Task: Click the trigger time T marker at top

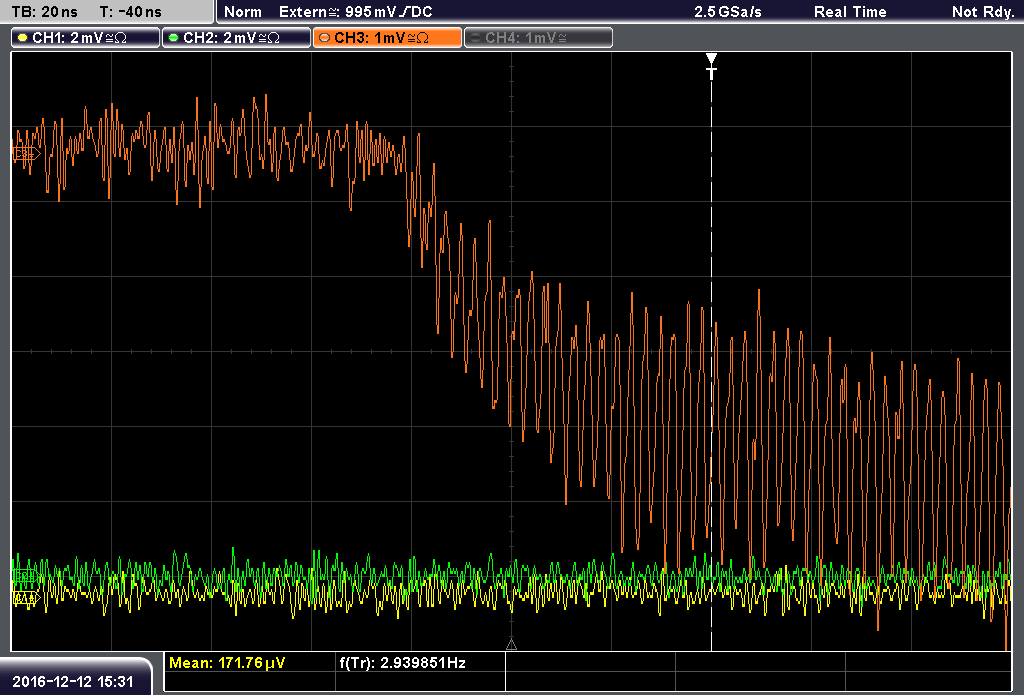Action: coord(711,66)
